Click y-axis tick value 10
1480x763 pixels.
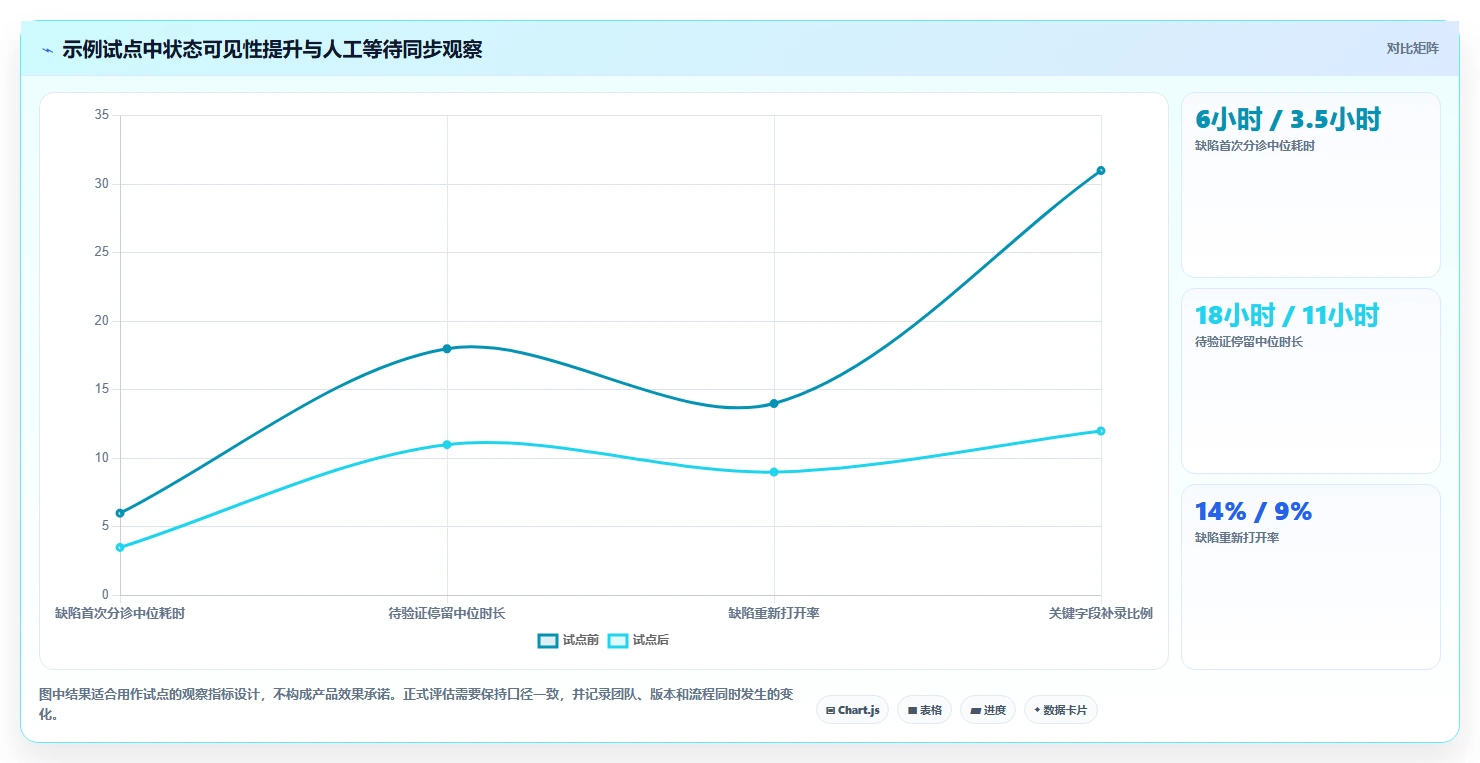[x=101, y=458]
